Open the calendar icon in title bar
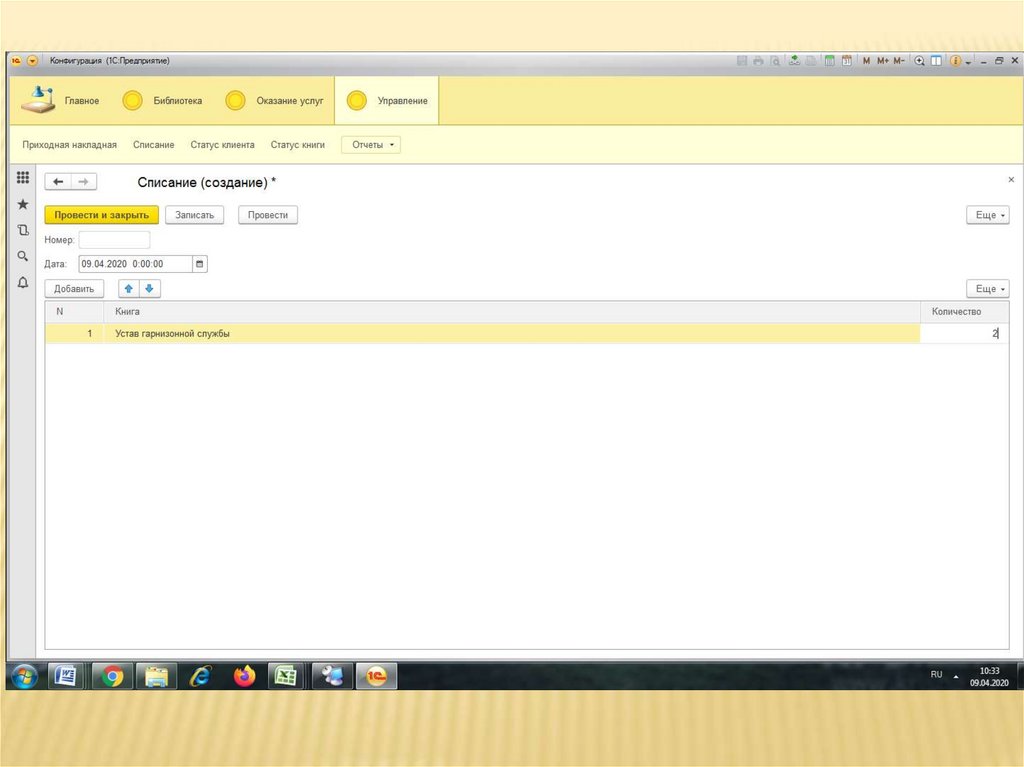Screen dimensions: 1024x767 pyautogui.click(x=846, y=61)
